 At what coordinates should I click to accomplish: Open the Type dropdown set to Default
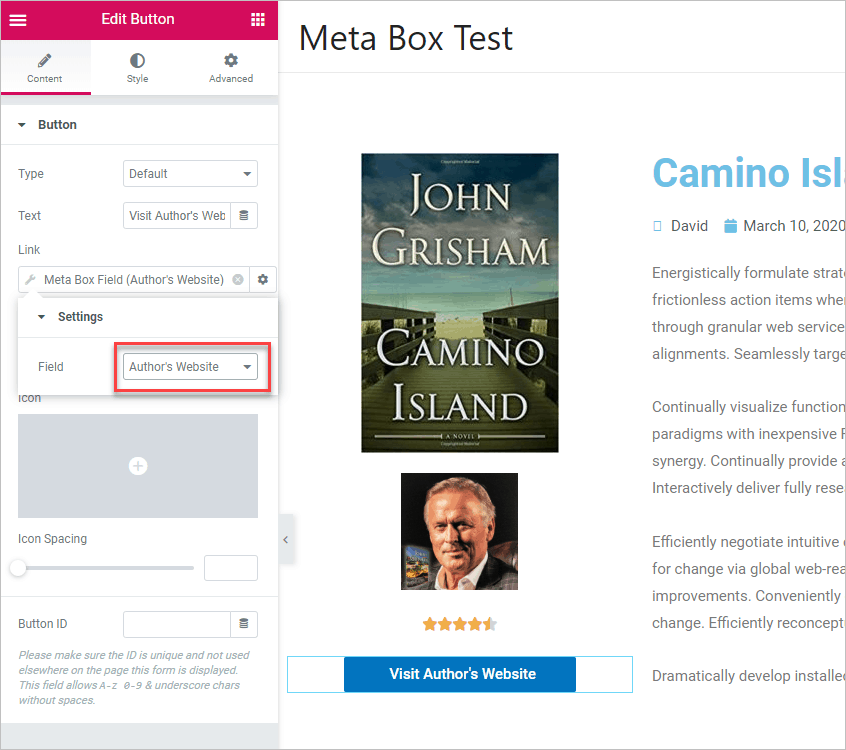coord(190,173)
